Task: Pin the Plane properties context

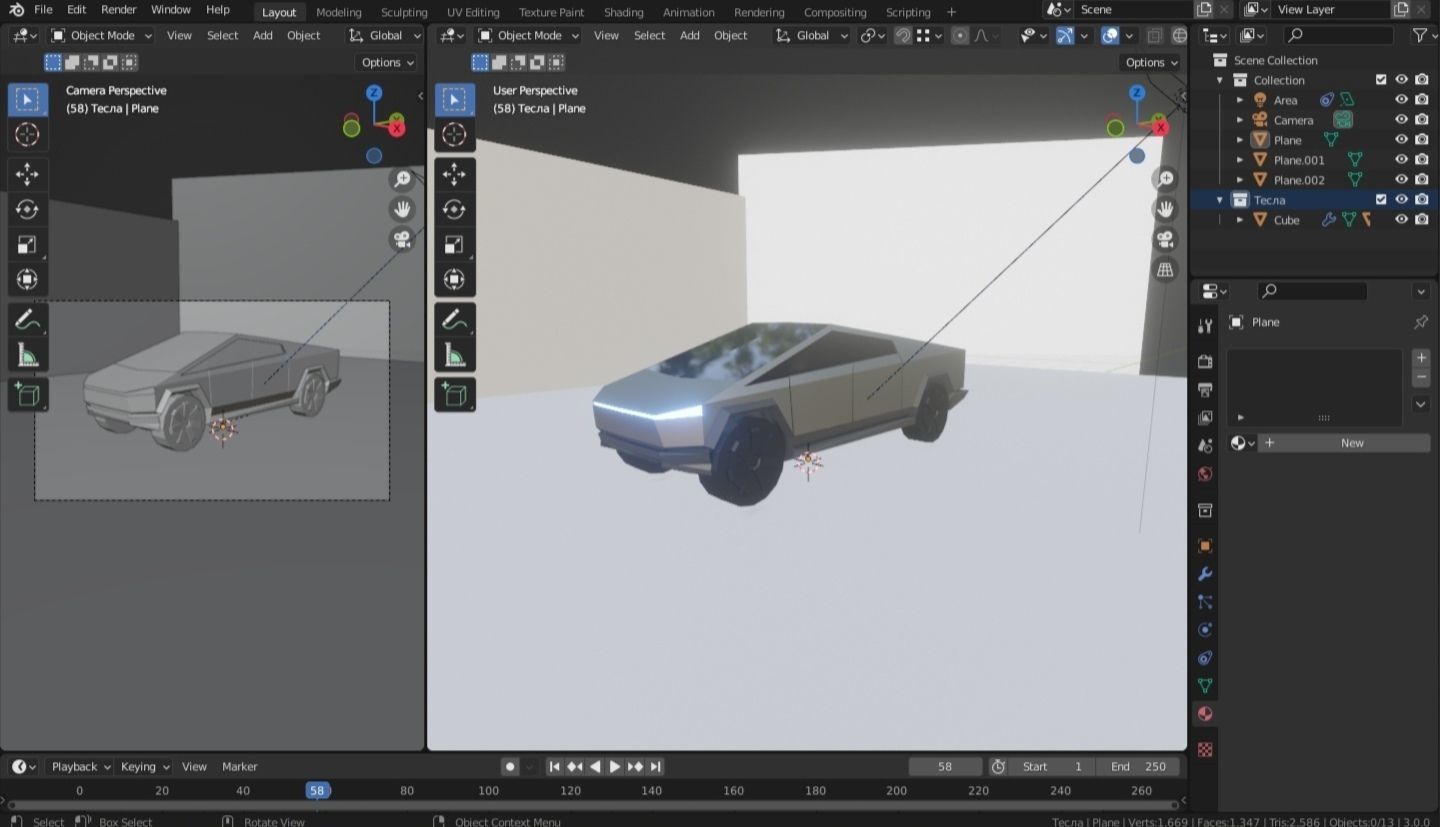Action: [1420, 322]
